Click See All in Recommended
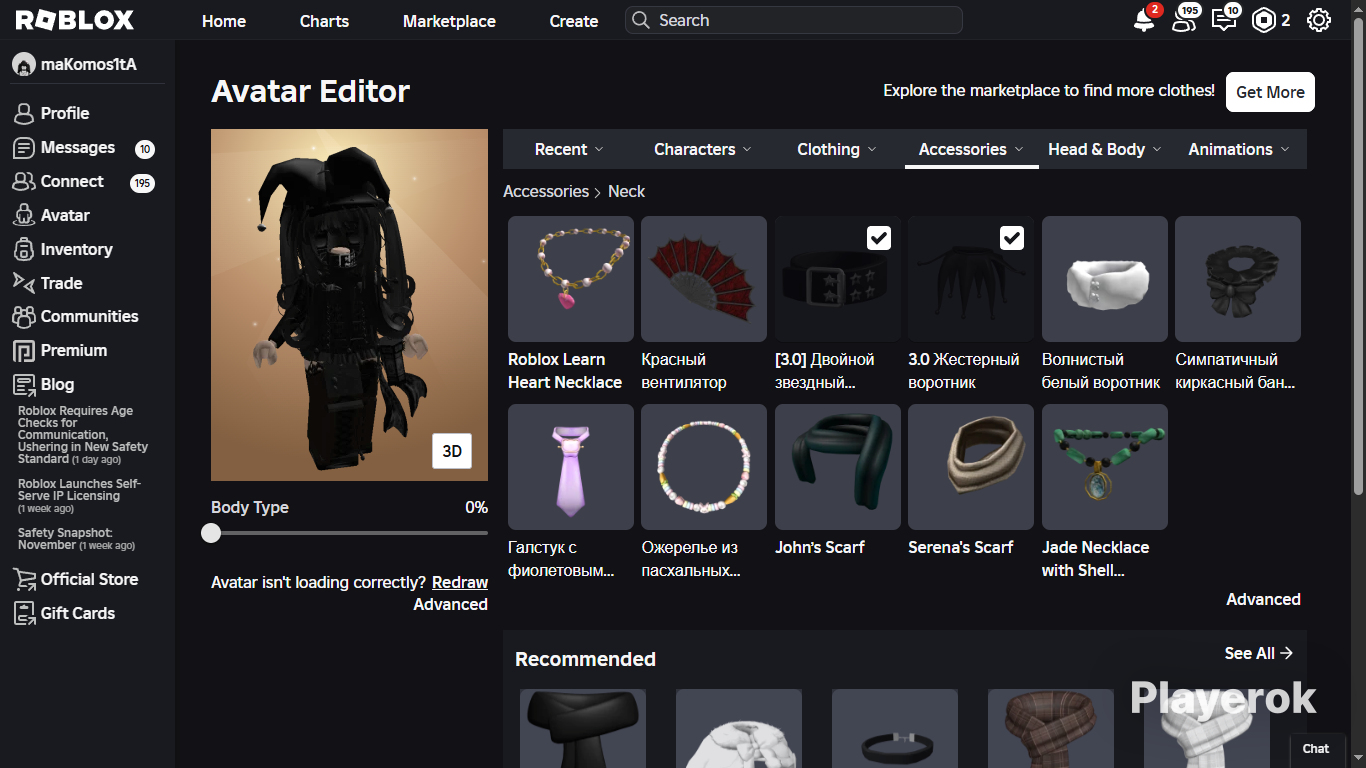The width and height of the screenshot is (1366, 768). tap(1258, 653)
